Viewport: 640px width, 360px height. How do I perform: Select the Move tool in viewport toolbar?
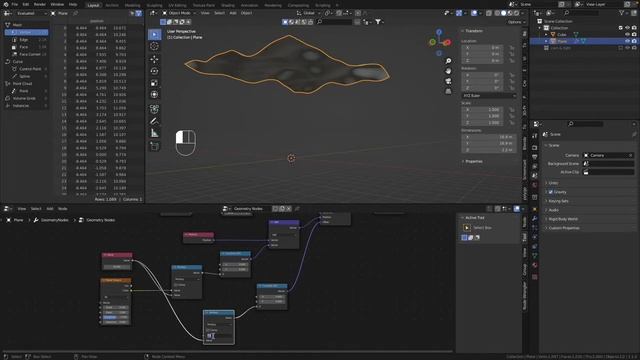click(154, 59)
